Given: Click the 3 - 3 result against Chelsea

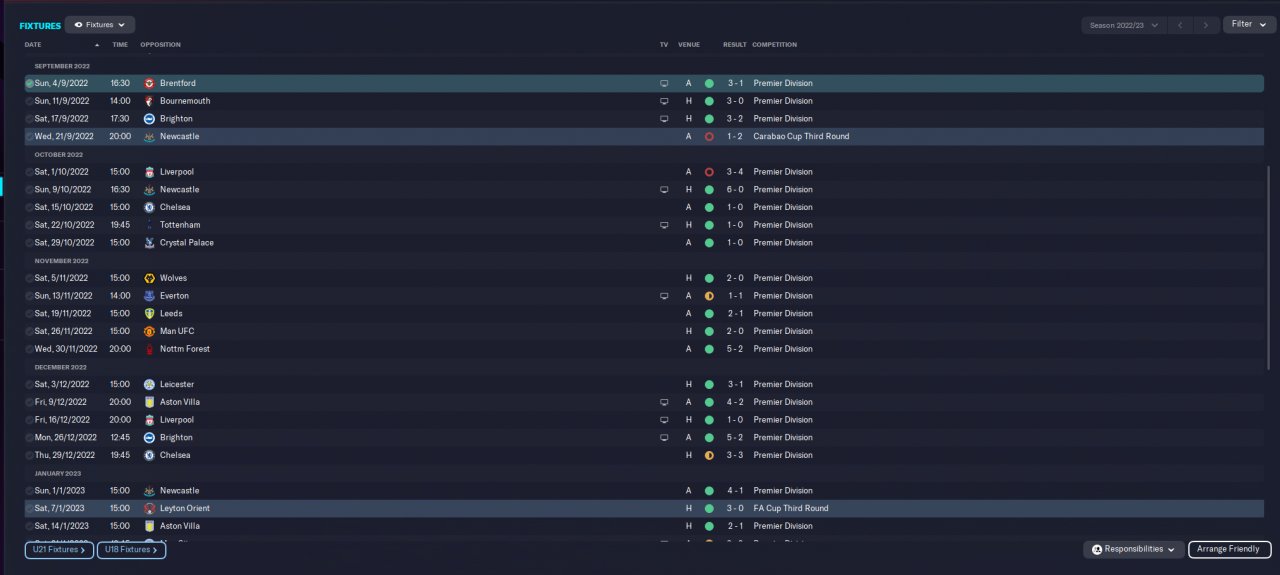Looking at the screenshot, I should click(735, 455).
